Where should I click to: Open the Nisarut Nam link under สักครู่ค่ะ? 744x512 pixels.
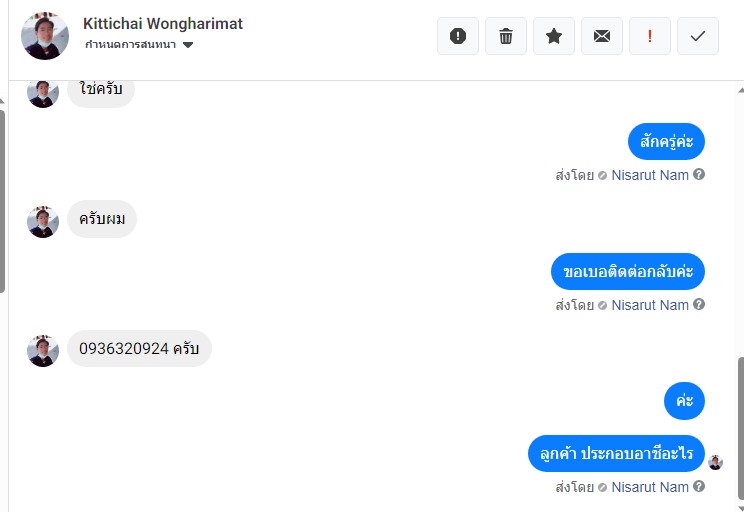point(650,175)
